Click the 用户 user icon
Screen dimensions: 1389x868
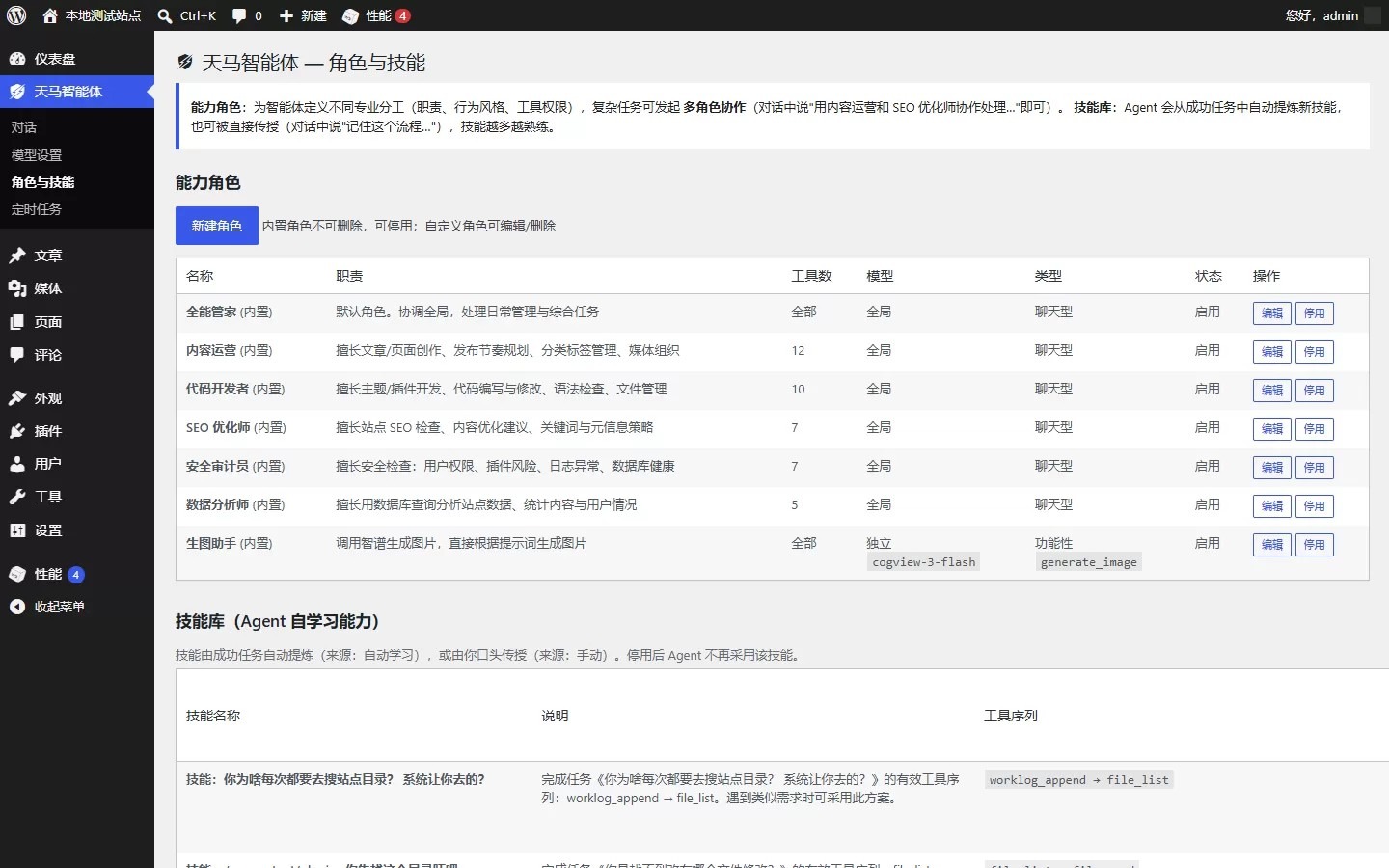point(17,464)
